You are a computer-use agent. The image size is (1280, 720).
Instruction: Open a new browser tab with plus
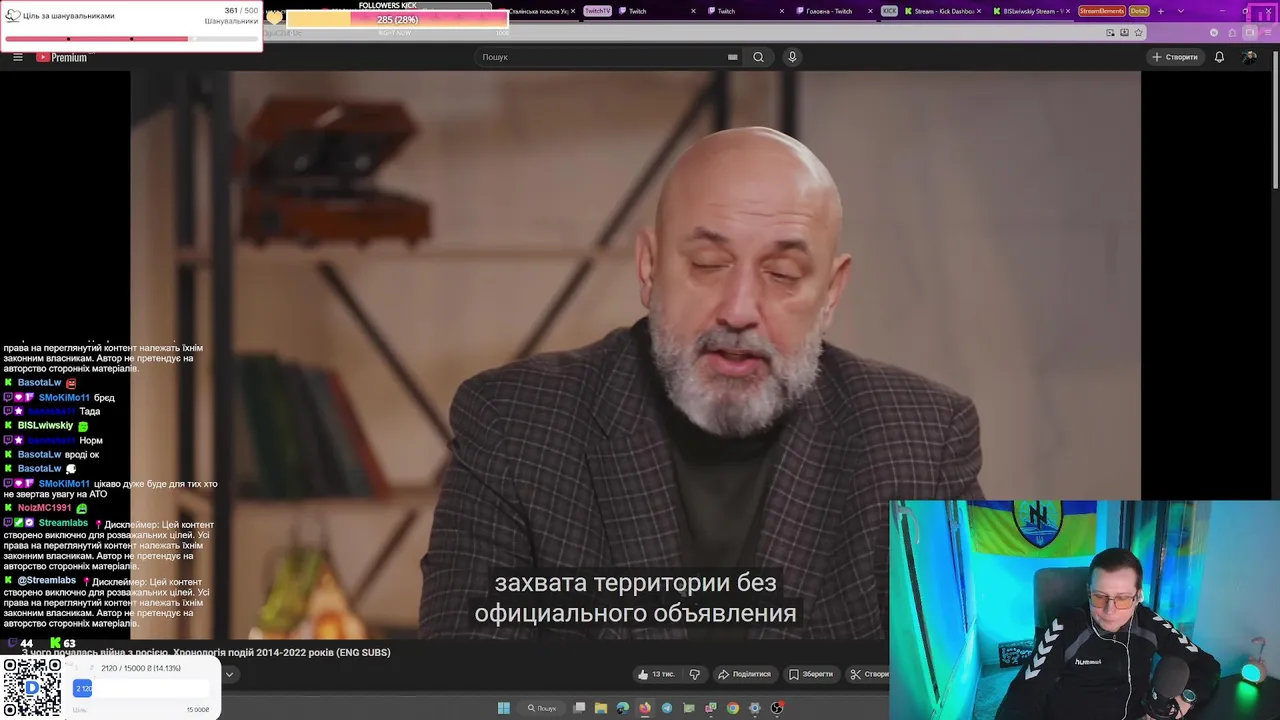tap(1161, 11)
